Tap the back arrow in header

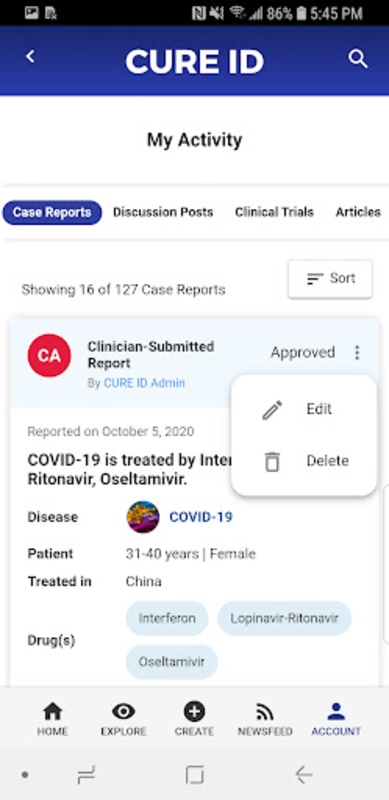point(31,57)
